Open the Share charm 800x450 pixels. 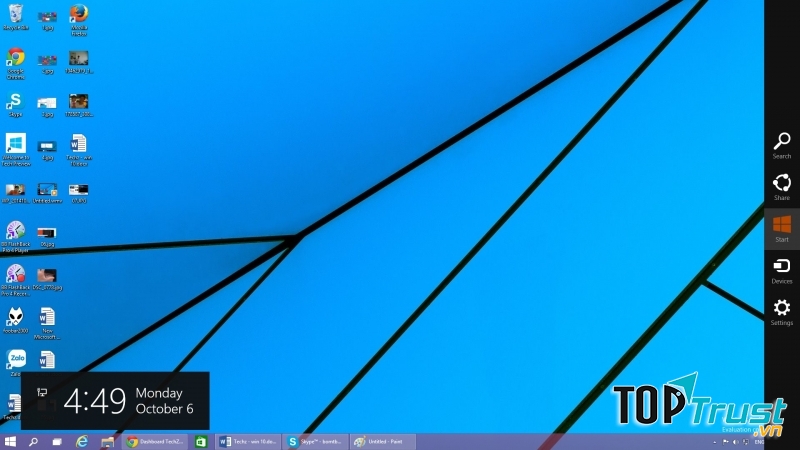pyautogui.click(x=781, y=186)
